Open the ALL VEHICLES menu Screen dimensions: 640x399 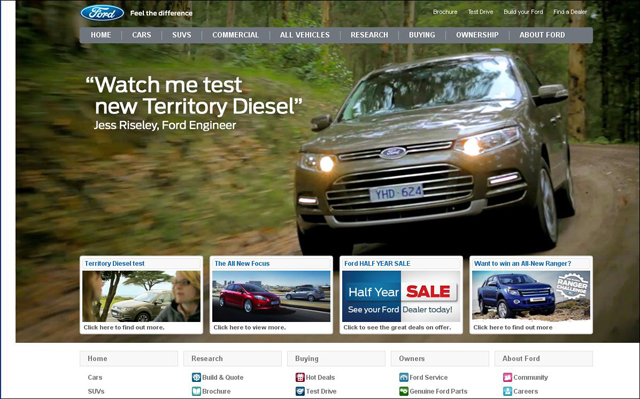[x=305, y=35]
